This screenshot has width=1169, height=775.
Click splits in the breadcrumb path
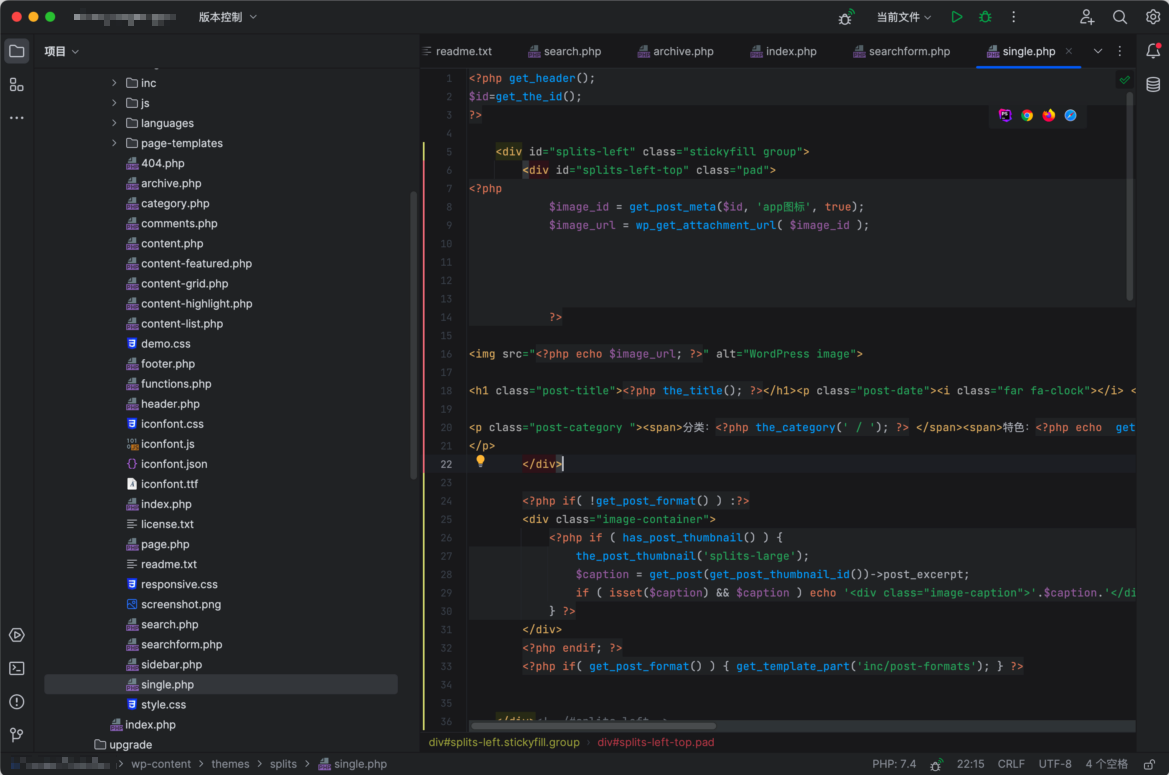pyautogui.click(x=283, y=765)
